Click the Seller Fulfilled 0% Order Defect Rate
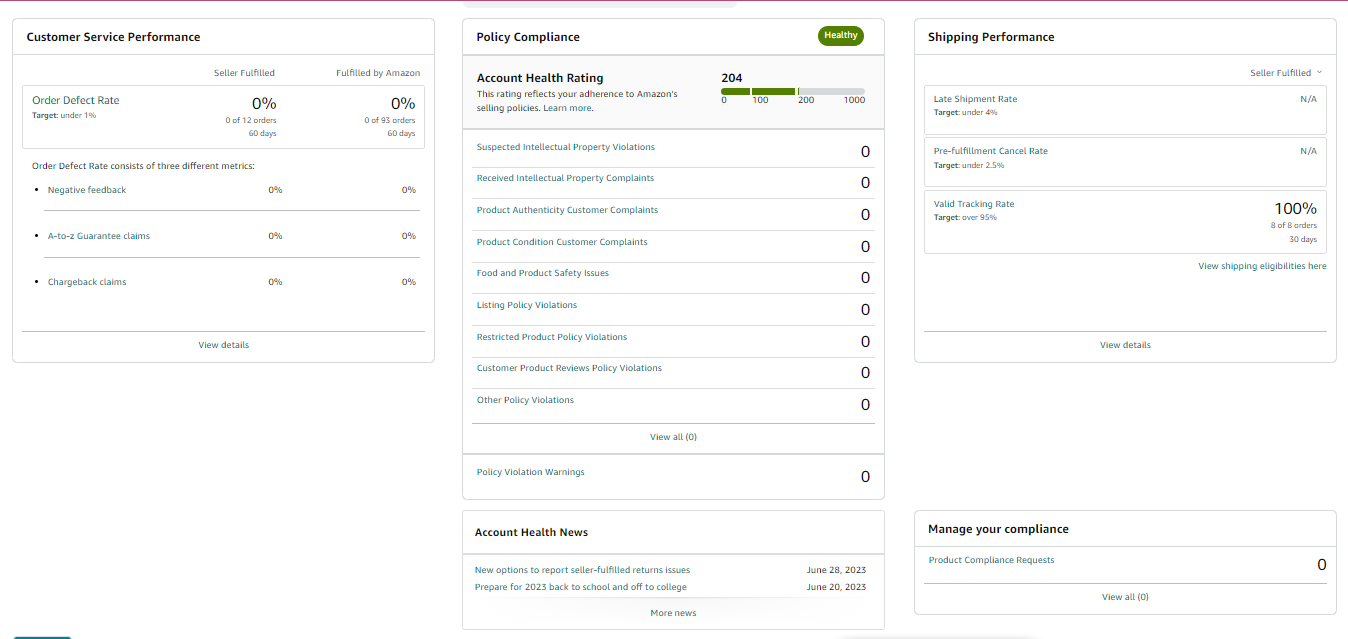1348x639 pixels. click(x=264, y=103)
